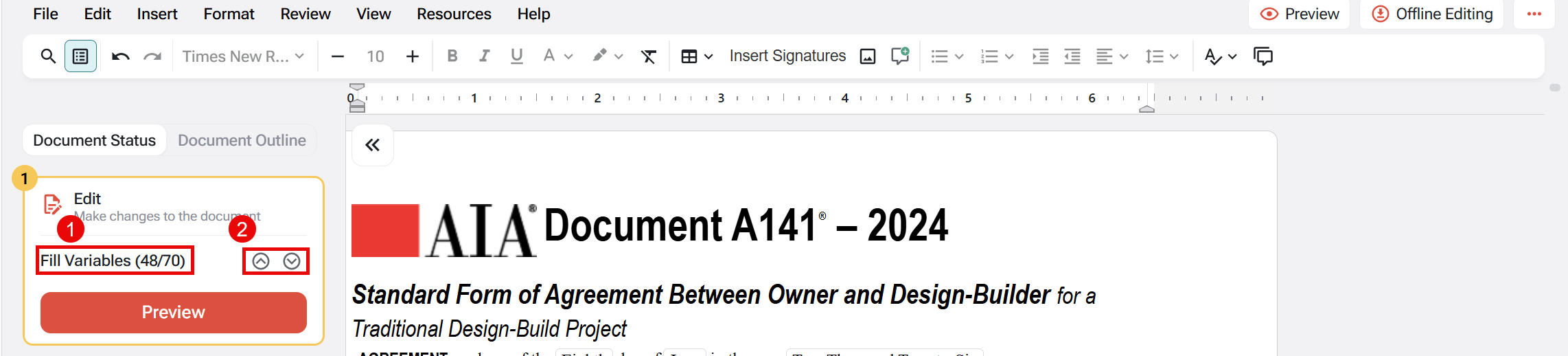Expand numbered list style options
The width and height of the screenshot is (1568, 356).
click(x=1009, y=56)
